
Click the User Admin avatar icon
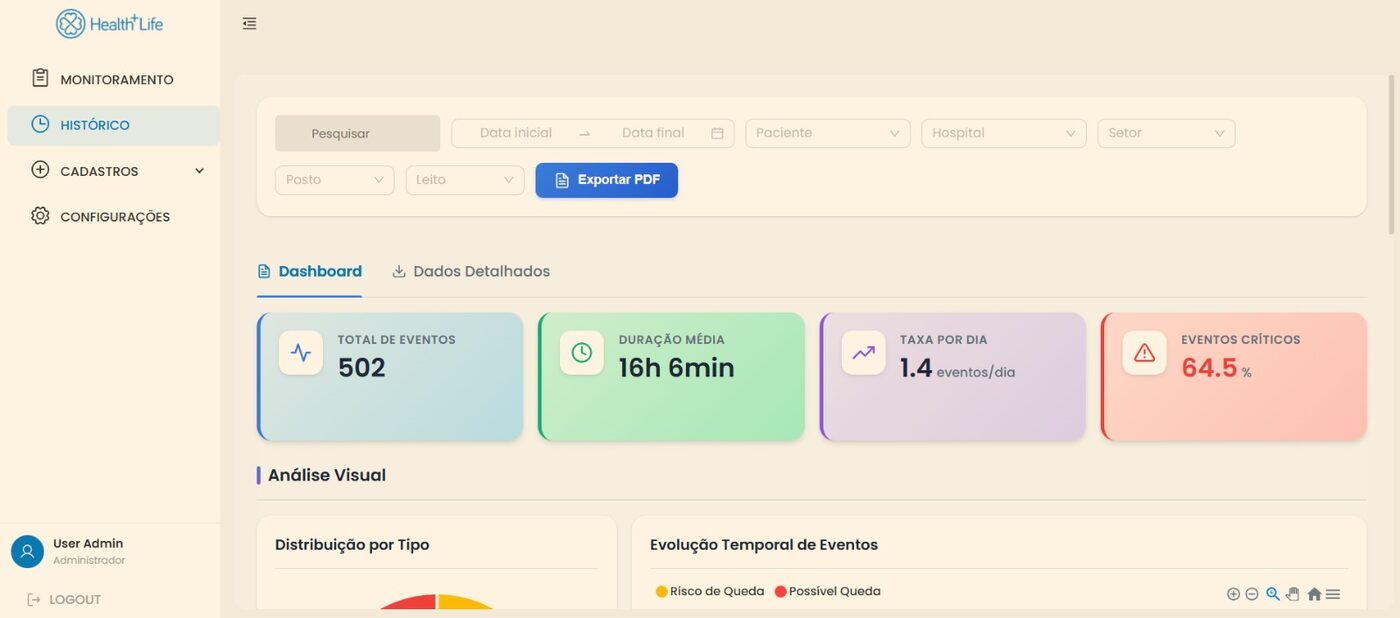pos(27,551)
